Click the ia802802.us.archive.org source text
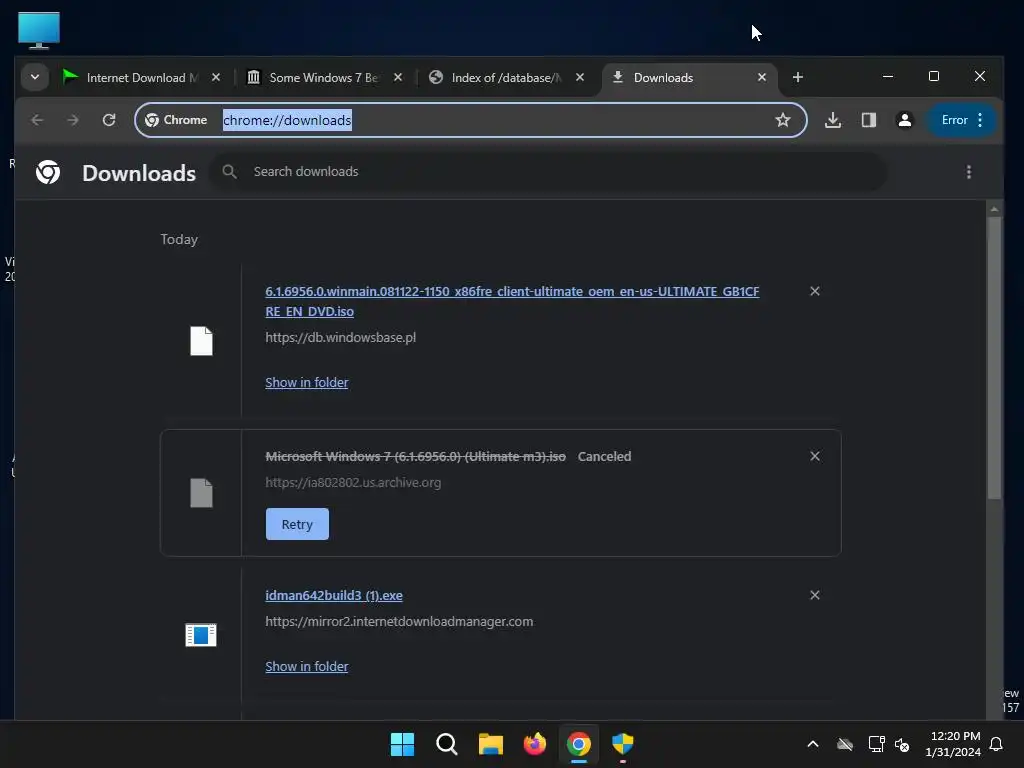 point(353,482)
